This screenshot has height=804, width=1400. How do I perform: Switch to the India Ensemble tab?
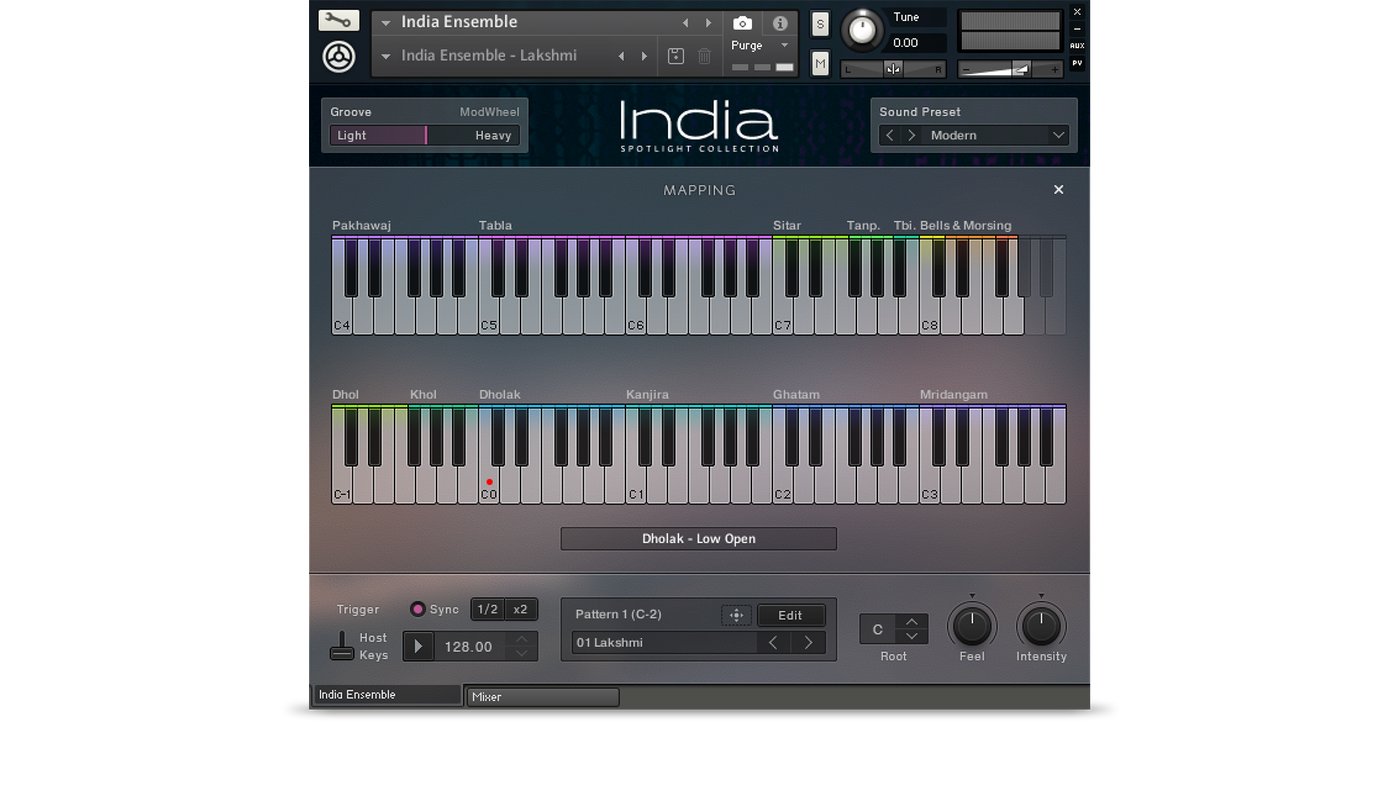click(387, 694)
